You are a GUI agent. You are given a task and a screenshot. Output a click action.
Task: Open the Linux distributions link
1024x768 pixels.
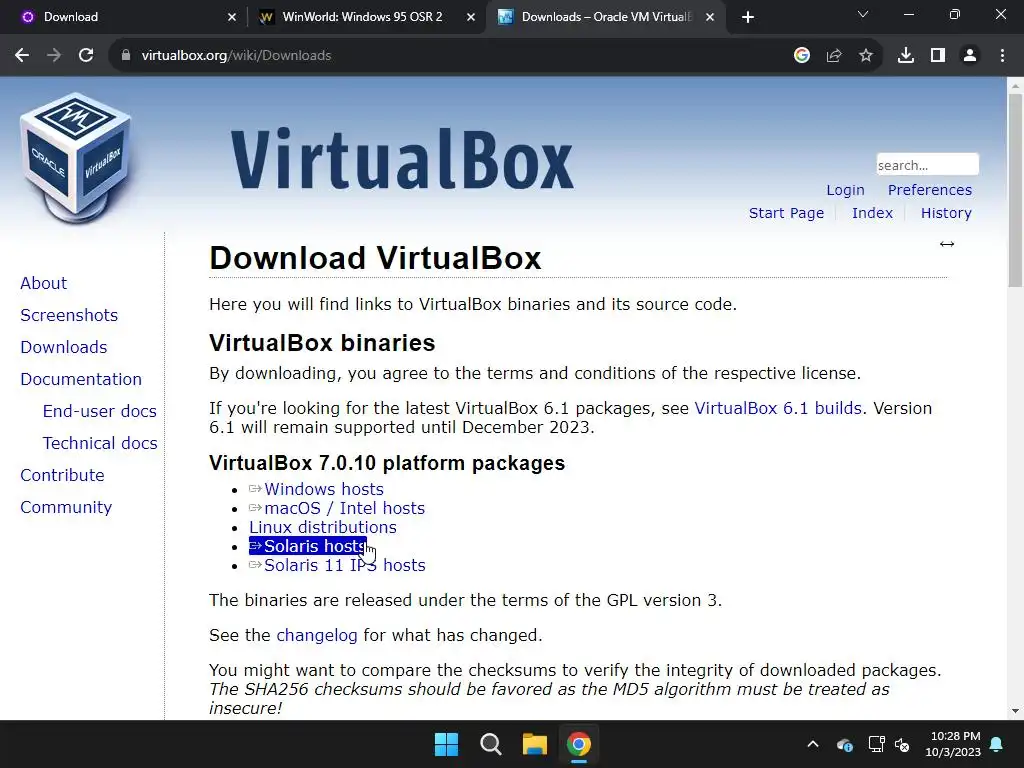[x=323, y=527]
